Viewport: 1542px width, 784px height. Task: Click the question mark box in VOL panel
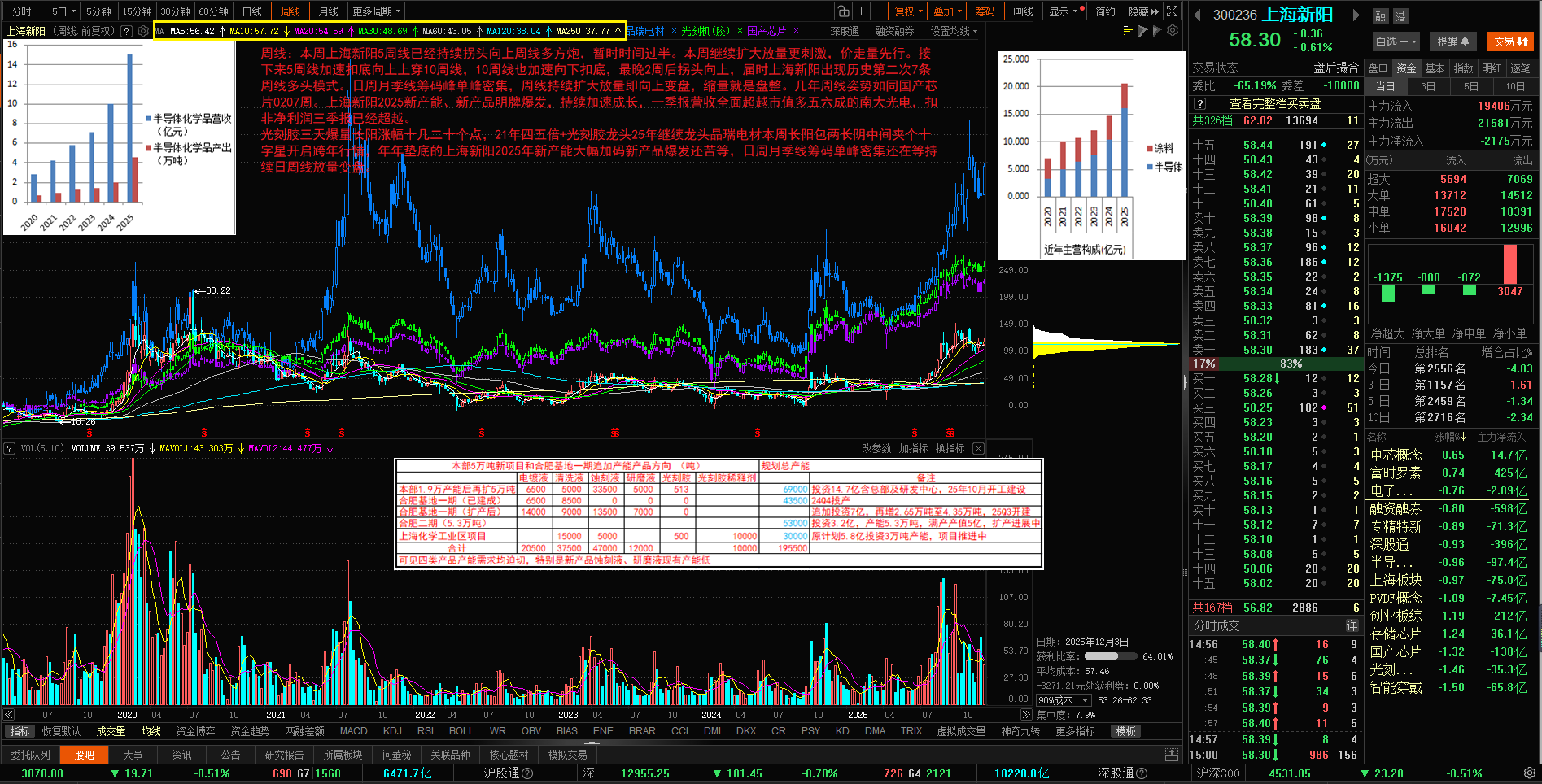click(x=10, y=448)
